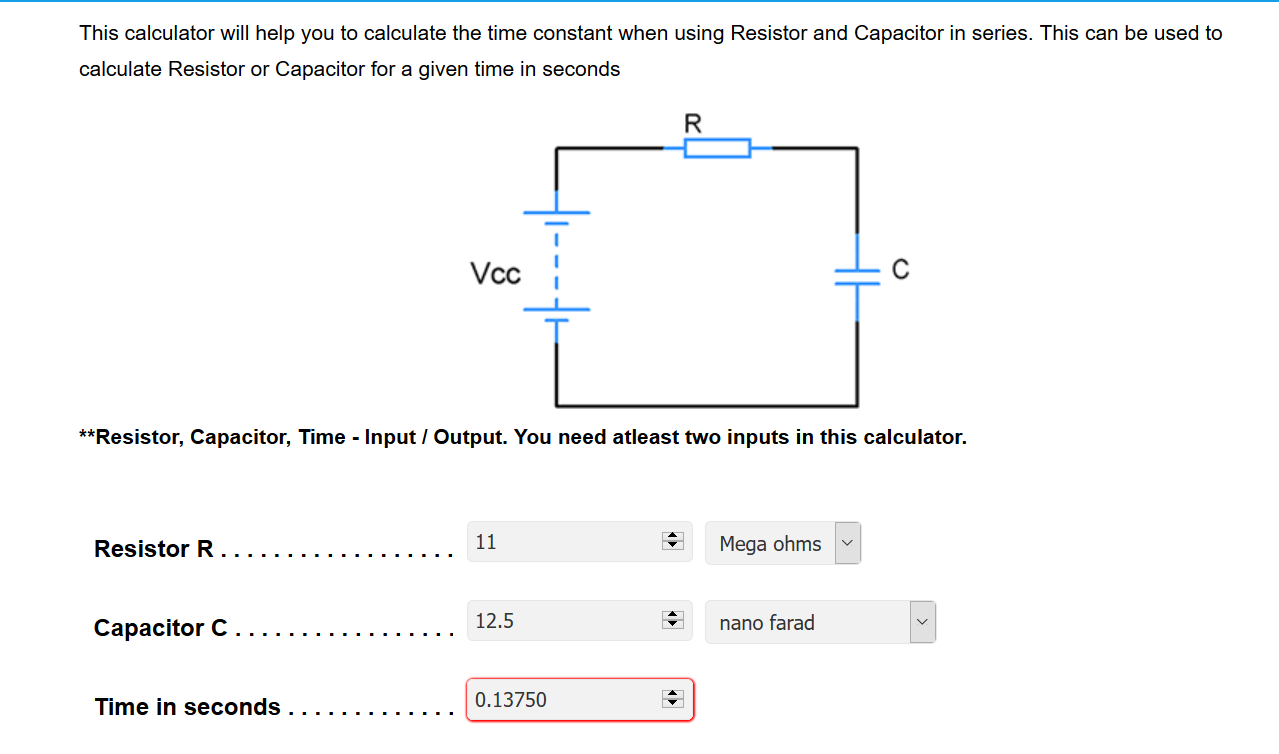
Task: Click the 'Resistor R' label text
Action: pos(154,549)
